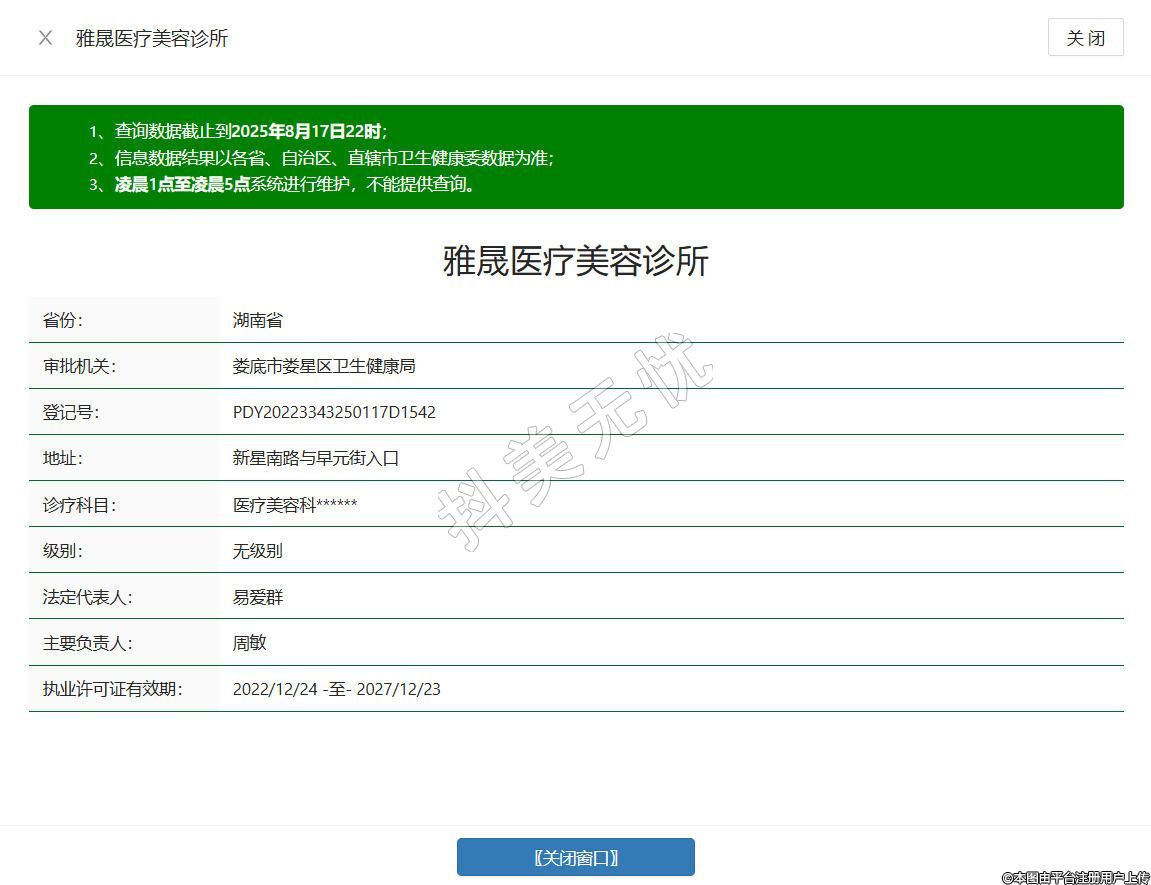This screenshot has height=885, width=1151.
Task: Click the X icon beside the dialog title
Action: coord(45,38)
